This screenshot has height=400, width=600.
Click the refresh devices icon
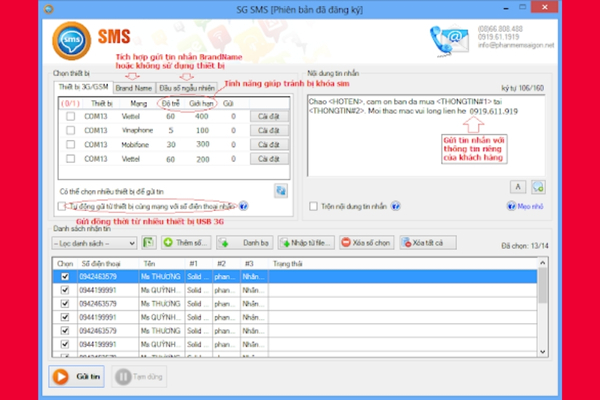tap(281, 190)
